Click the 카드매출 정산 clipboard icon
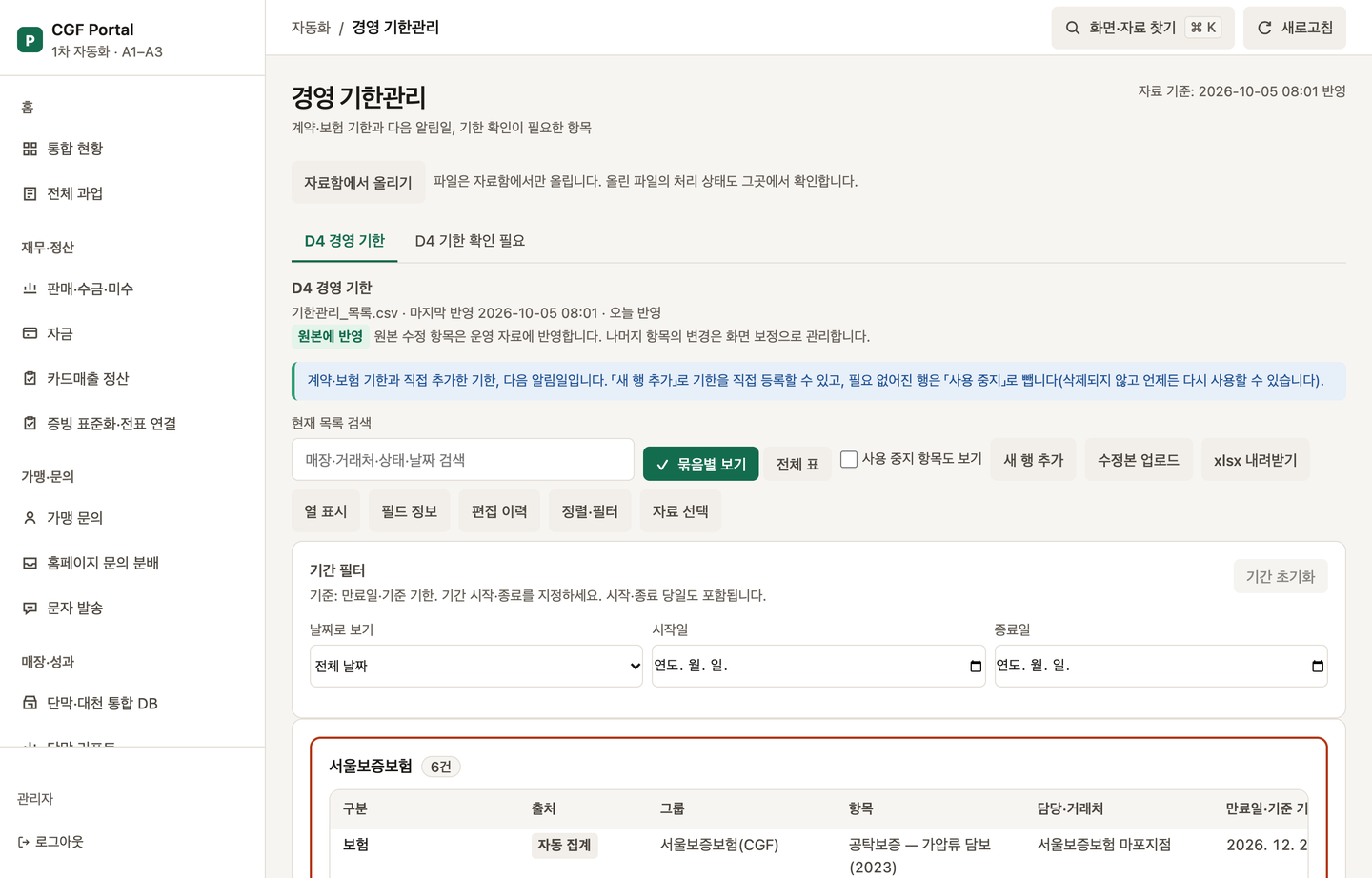The image size is (1372, 878). click(x=30, y=378)
